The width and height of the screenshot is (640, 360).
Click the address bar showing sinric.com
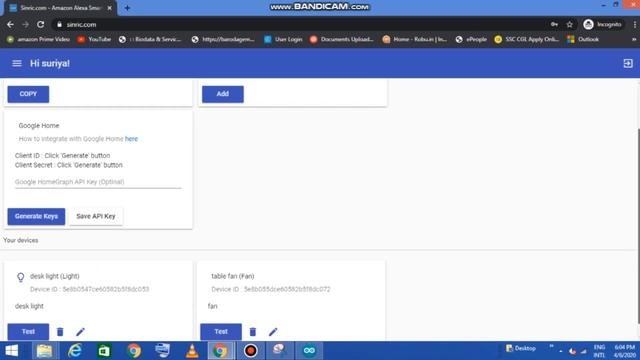coord(300,24)
